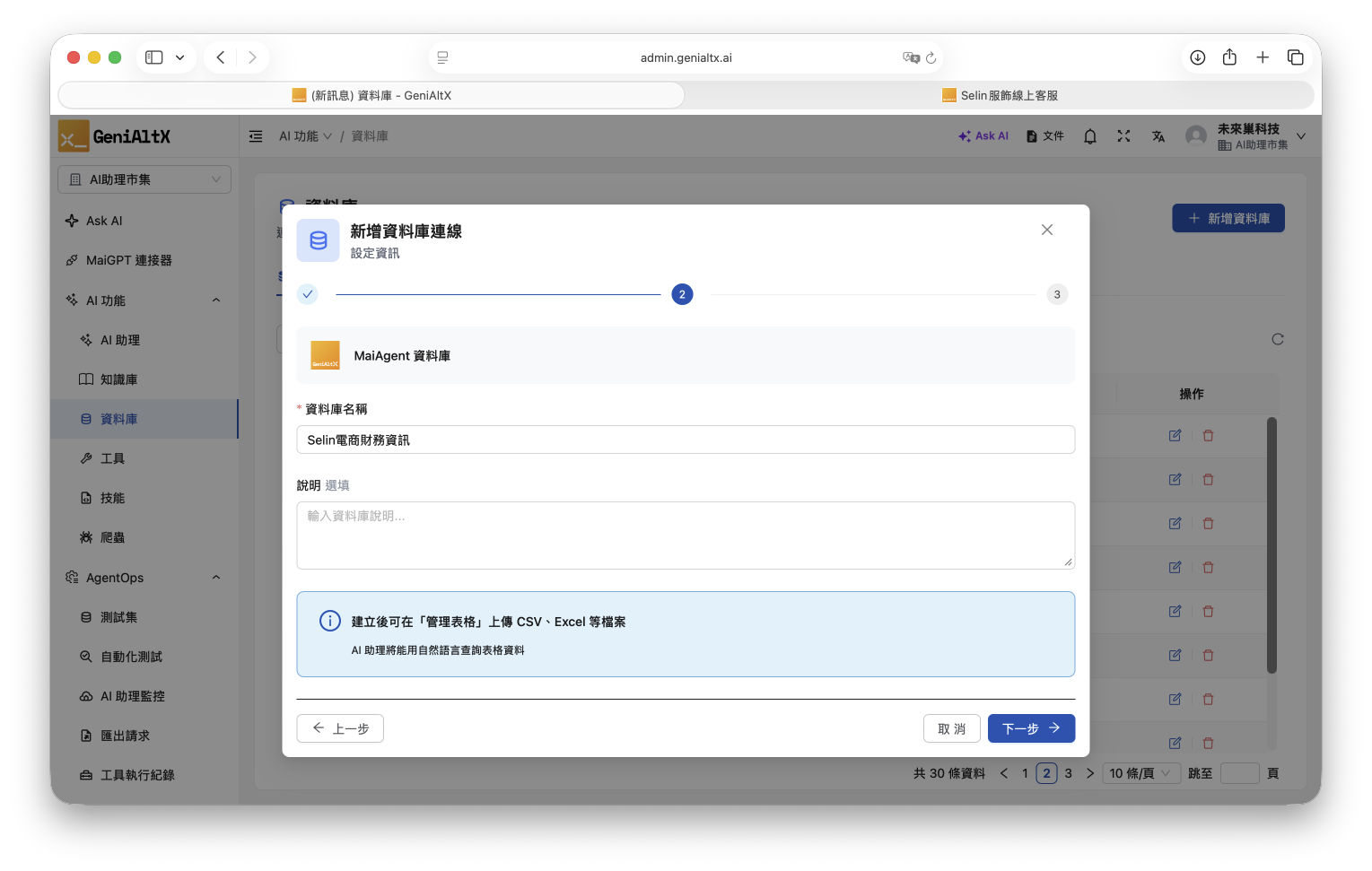Open 知識庫 in the sidebar

tap(118, 379)
